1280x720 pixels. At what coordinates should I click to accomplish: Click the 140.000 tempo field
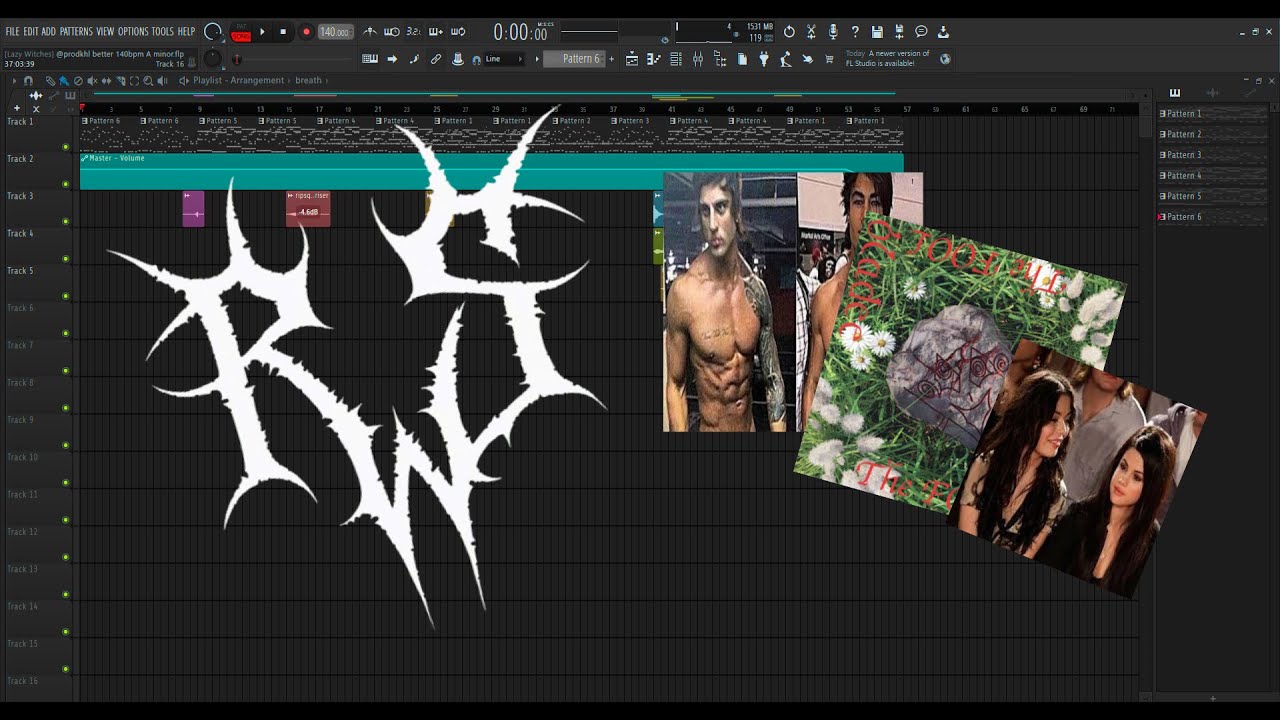click(x=335, y=32)
